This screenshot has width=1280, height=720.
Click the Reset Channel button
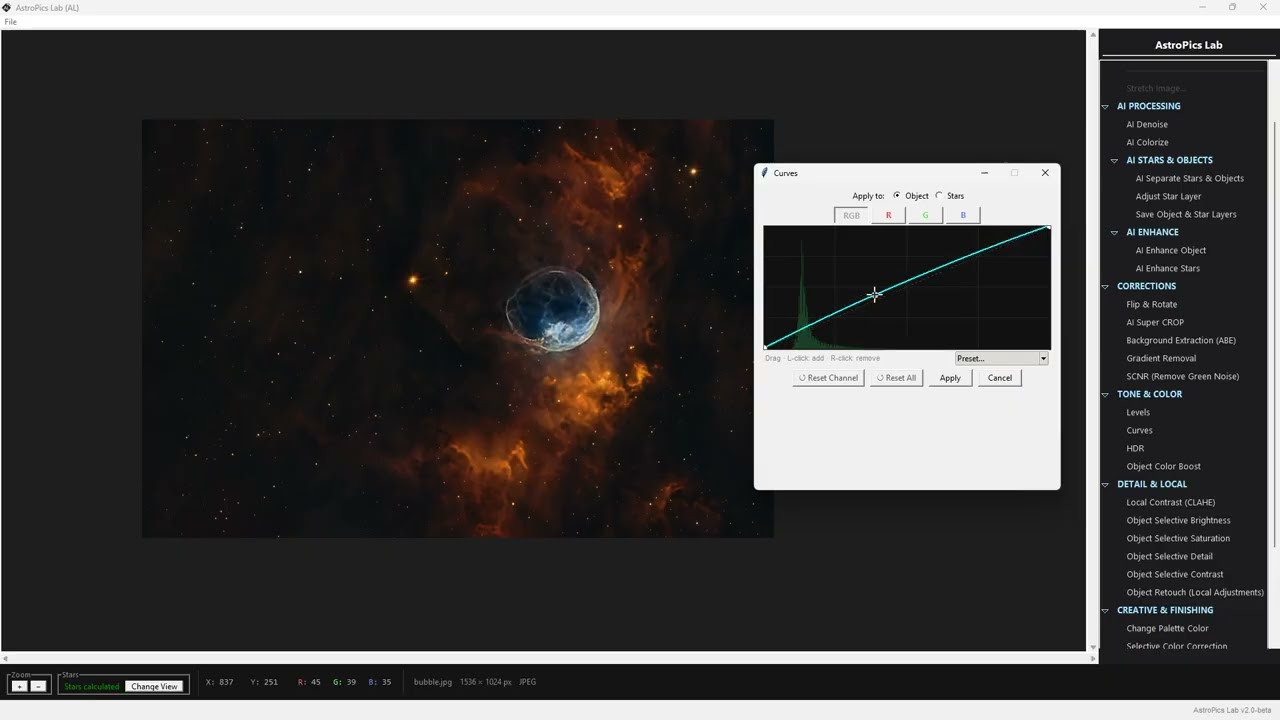point(828,378)
